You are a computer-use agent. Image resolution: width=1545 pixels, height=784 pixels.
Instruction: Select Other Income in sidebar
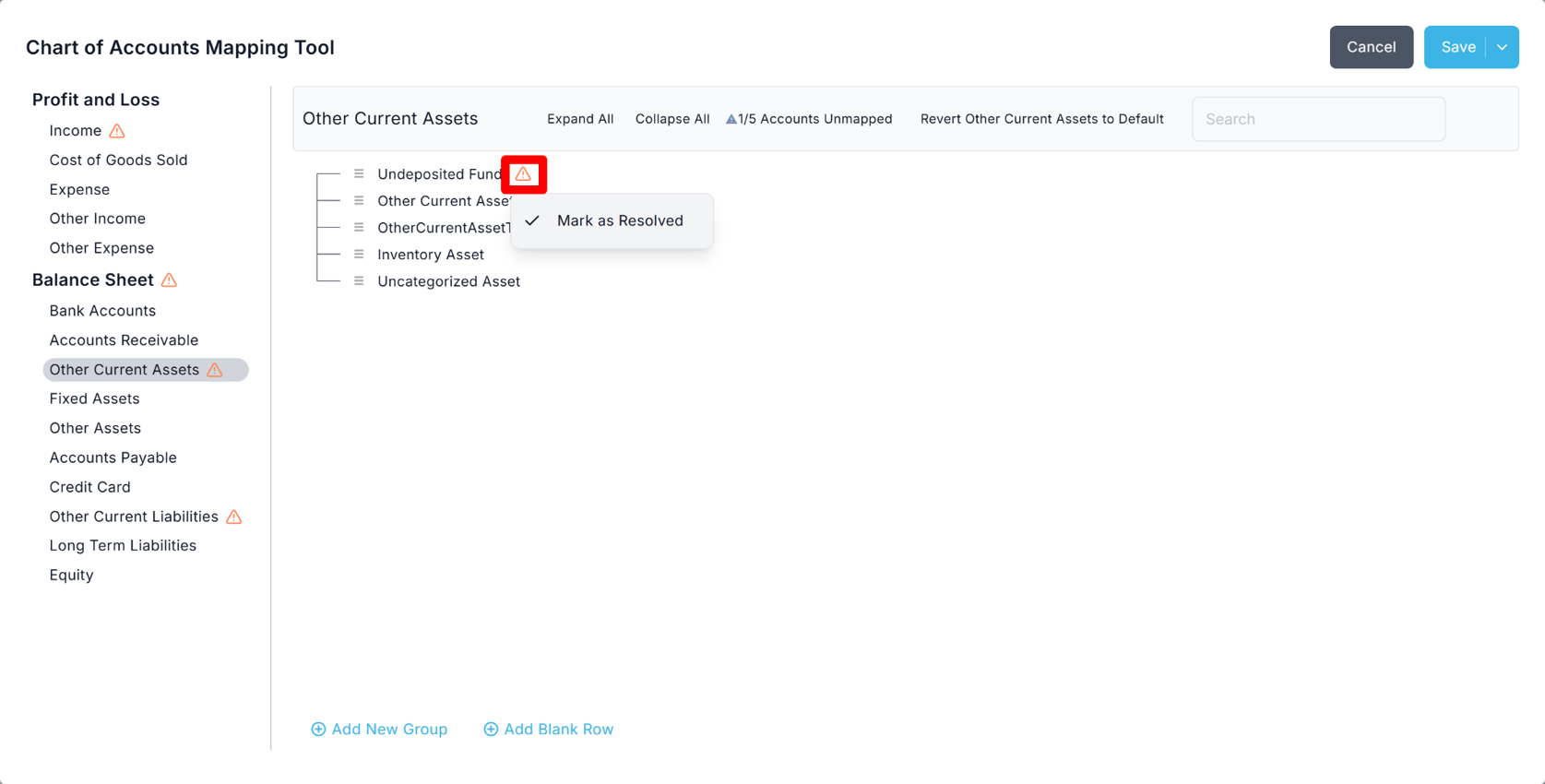[x=97, y=219]
